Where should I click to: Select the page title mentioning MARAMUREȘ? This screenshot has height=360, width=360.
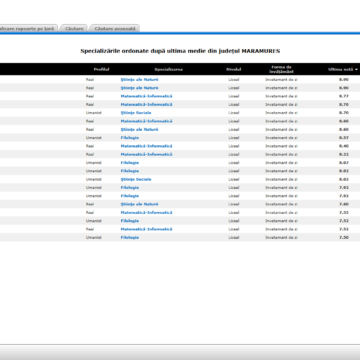pos(180,51)
